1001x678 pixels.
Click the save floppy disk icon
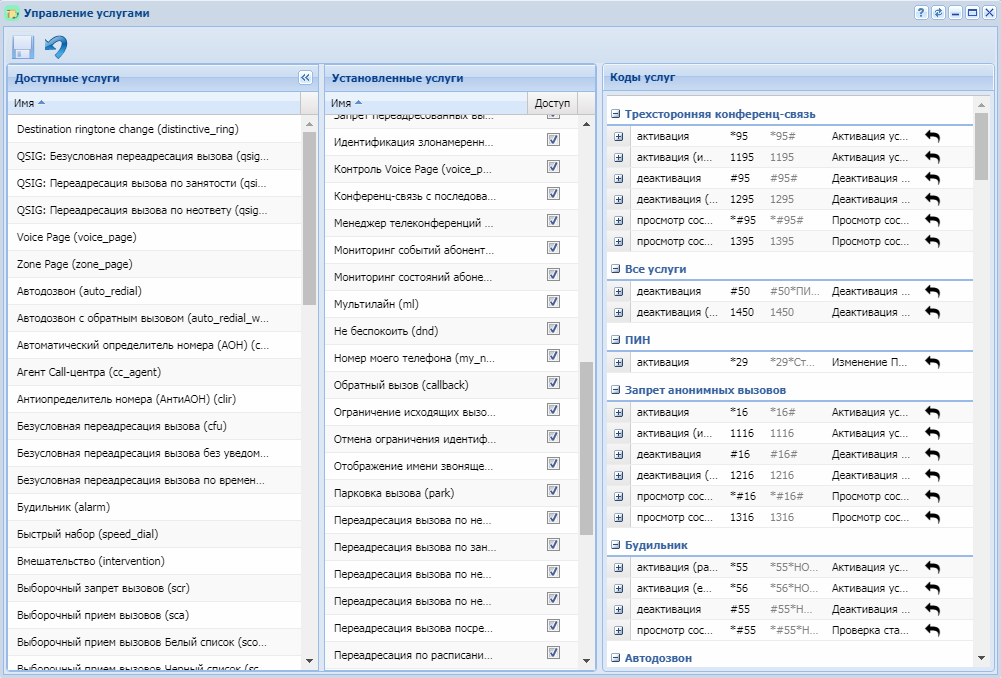pyautogui.click(x=22, y=47)
